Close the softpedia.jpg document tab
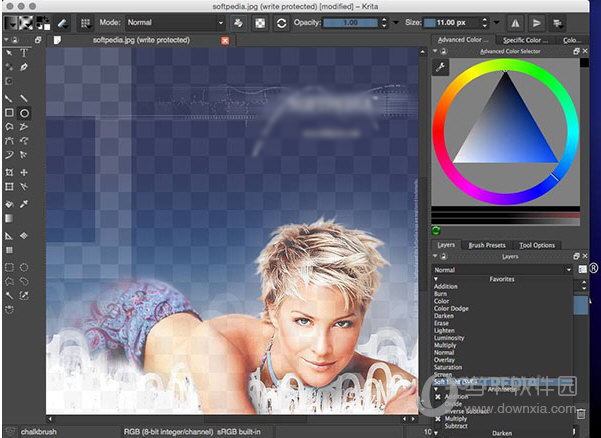This screenshot has height=438, width=601. 225,41
